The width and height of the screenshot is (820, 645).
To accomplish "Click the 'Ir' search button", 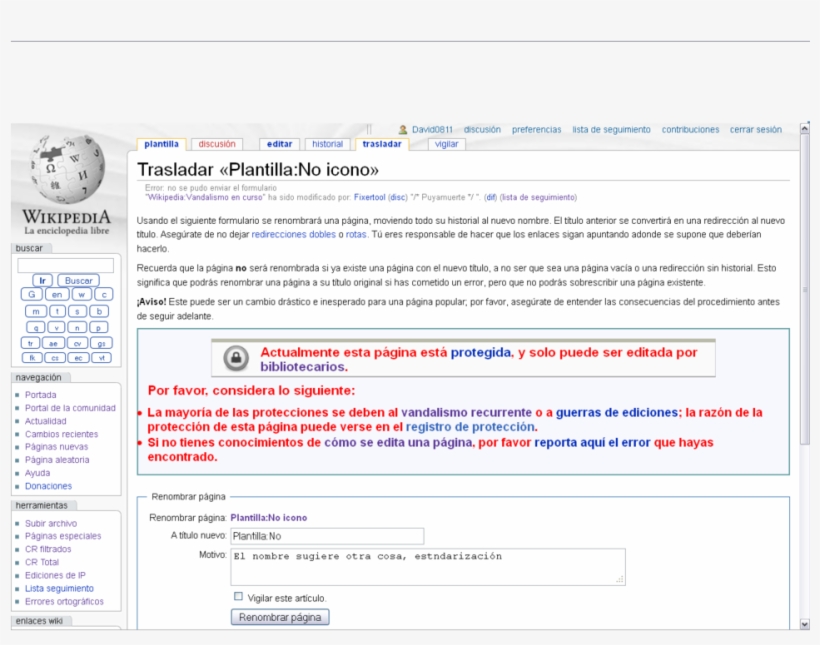I will coord(42,281).
